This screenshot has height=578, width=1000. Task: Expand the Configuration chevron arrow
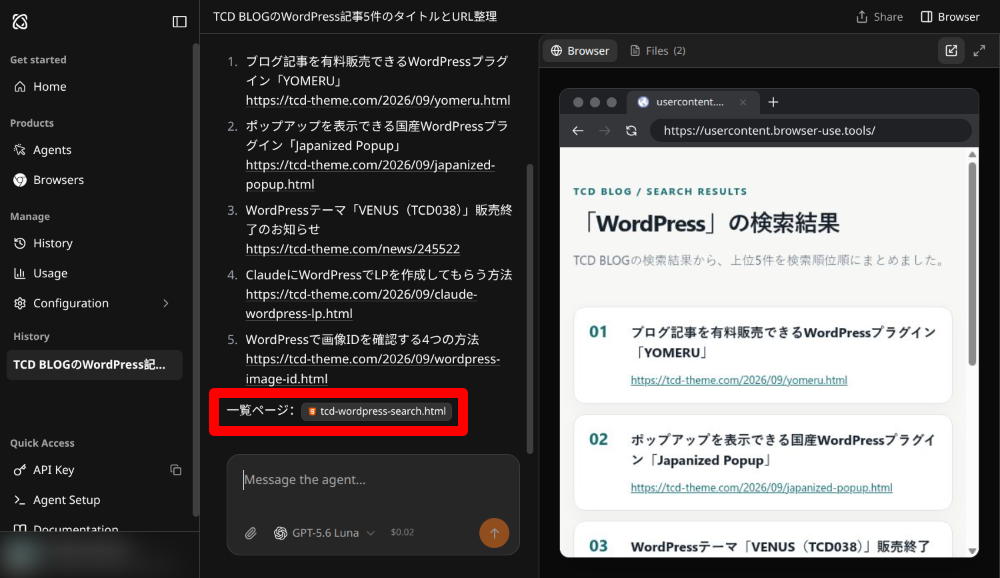[x=166, y=303]
